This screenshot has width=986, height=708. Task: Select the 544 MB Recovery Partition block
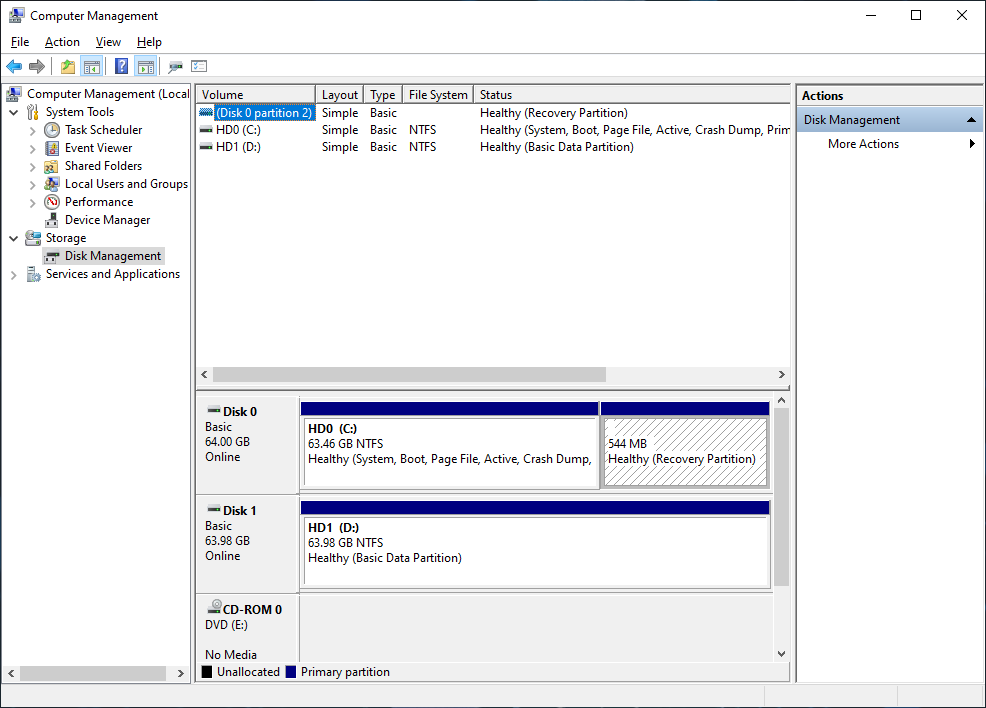(x=685, y=445)
